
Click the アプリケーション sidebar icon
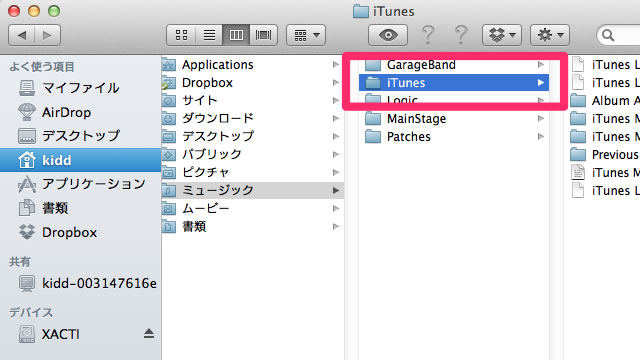27,184
